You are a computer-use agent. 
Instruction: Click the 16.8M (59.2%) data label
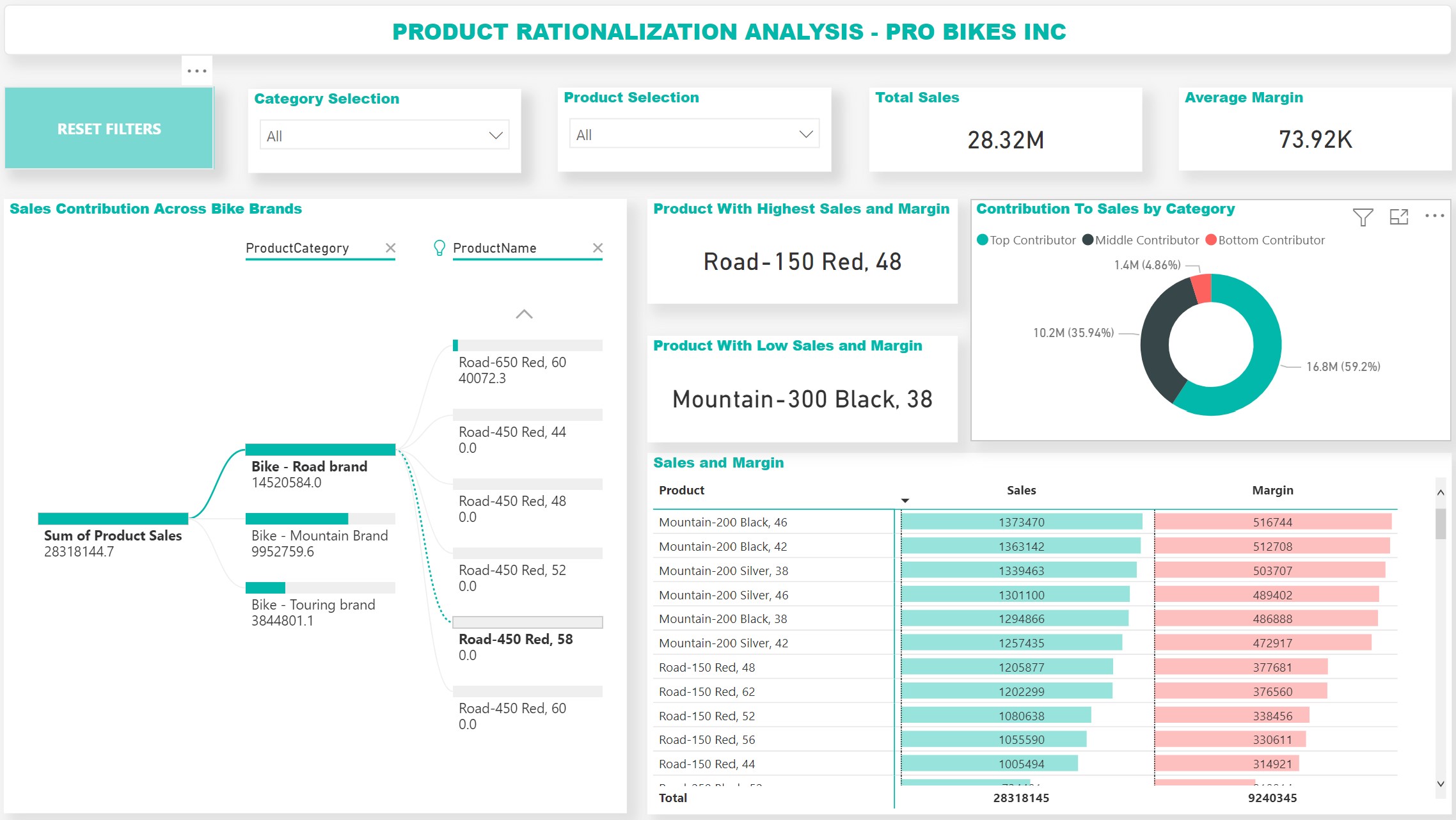(1343, 367)
